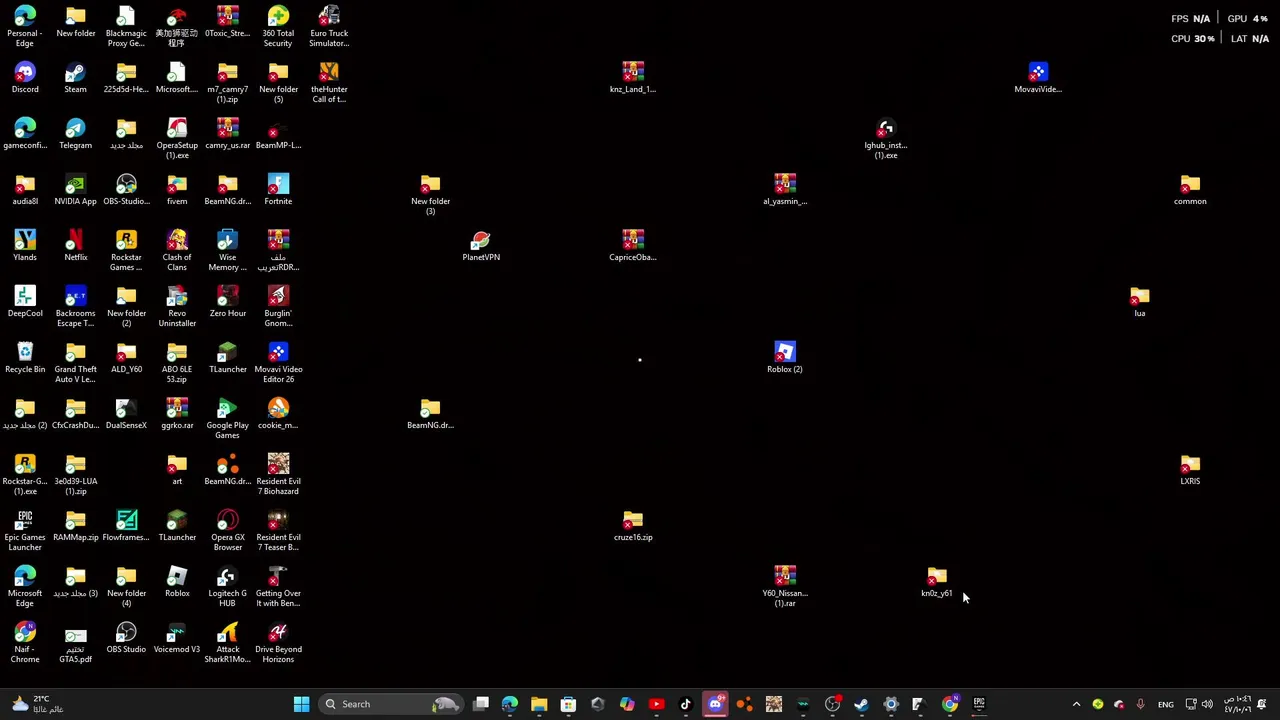This screenshot has height=720, width=1280.
Task: Open Chrome from the taskbar
Action: pyautogui.click(x=949, y=704)
